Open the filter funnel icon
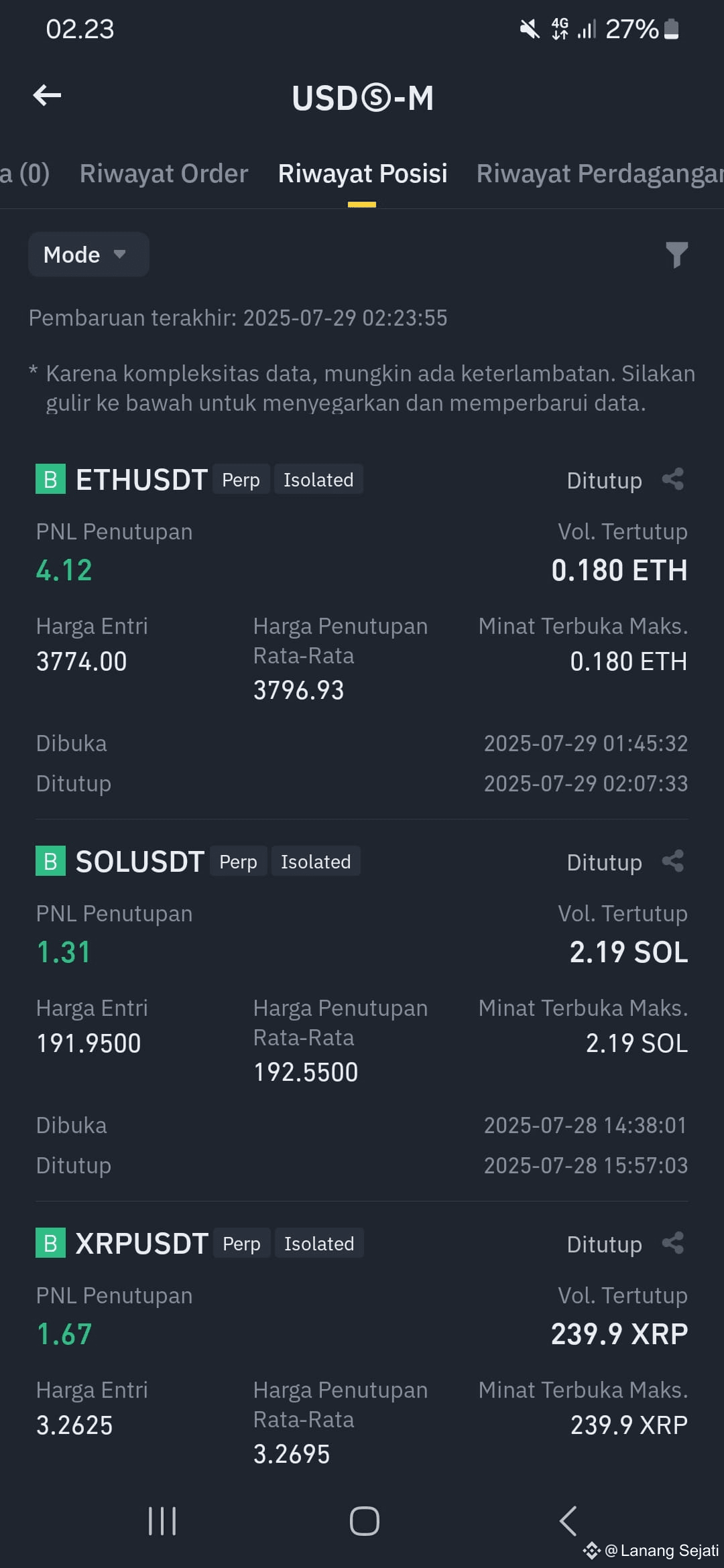Screen dimensions: 724x1568 click(x=676, y=255)
